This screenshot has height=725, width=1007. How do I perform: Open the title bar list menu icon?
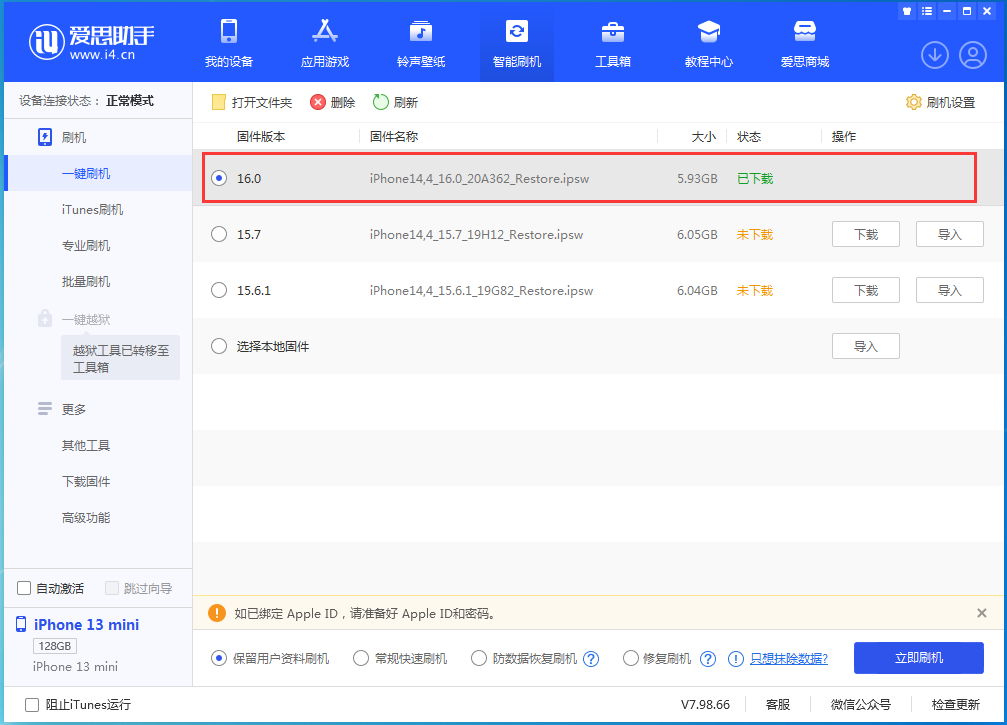pyautogui.click(x=927, y=11)
